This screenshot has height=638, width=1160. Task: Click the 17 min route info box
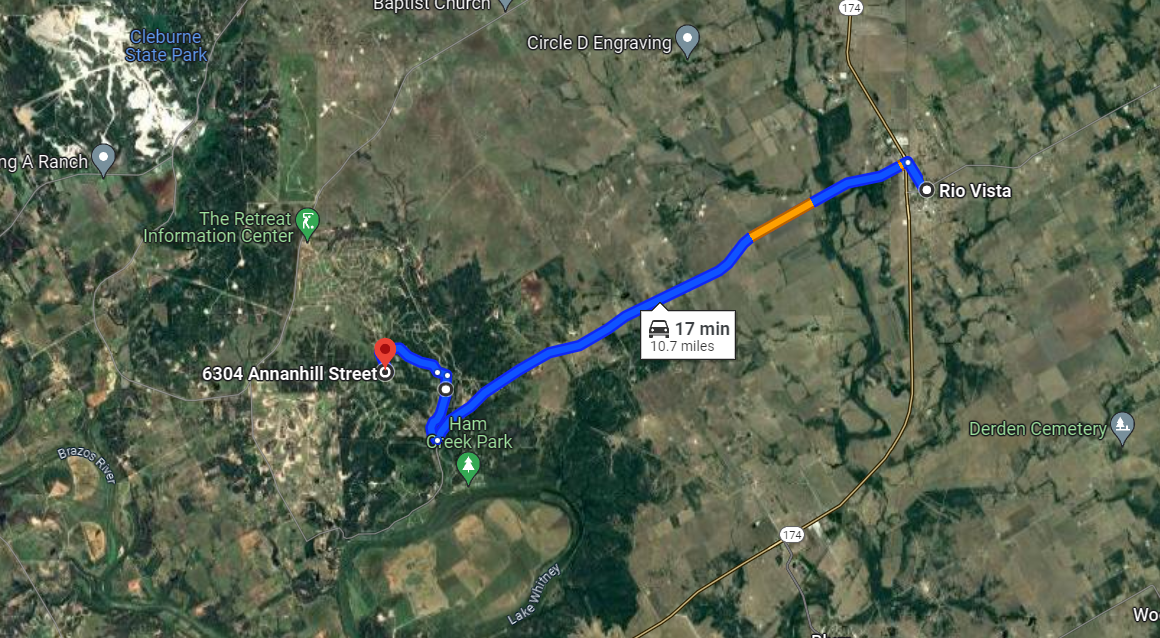click(x=688, y=335)
